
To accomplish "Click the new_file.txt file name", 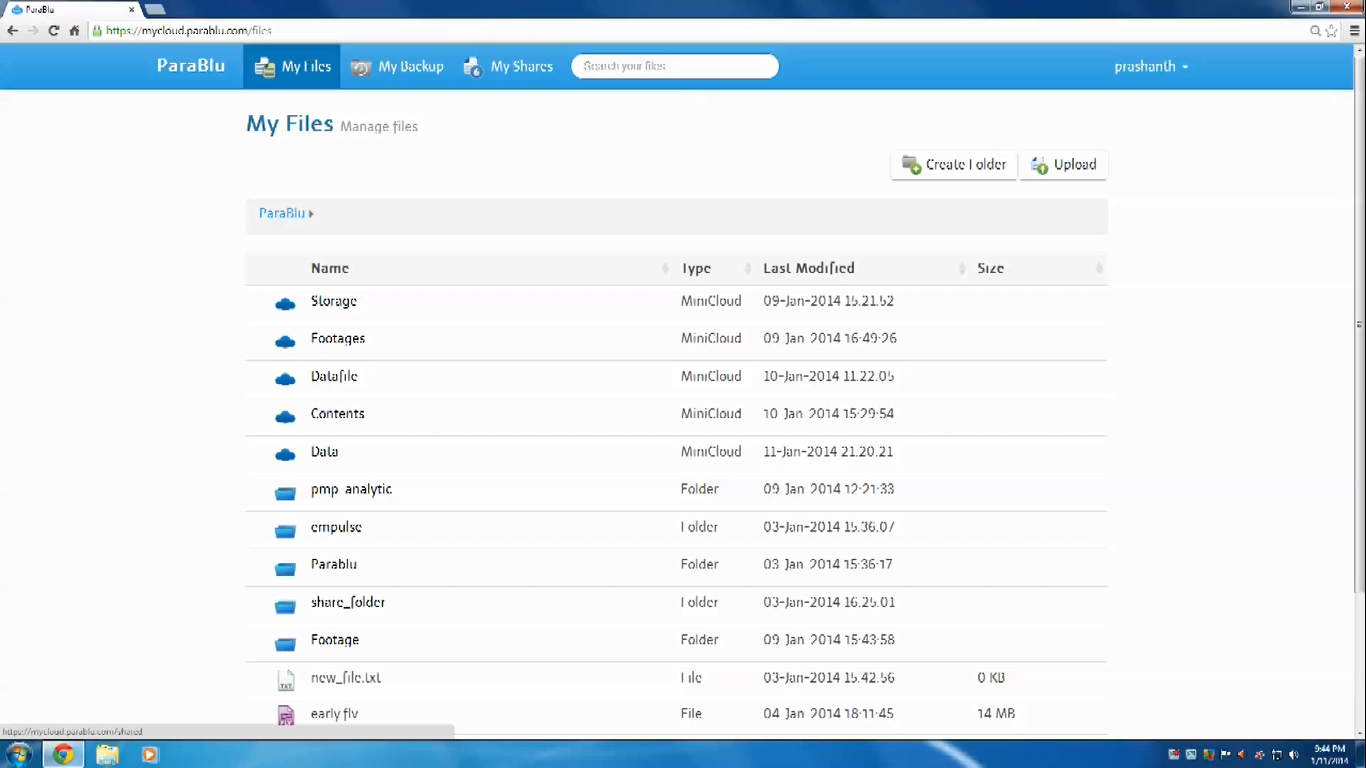I will (346, 677).
